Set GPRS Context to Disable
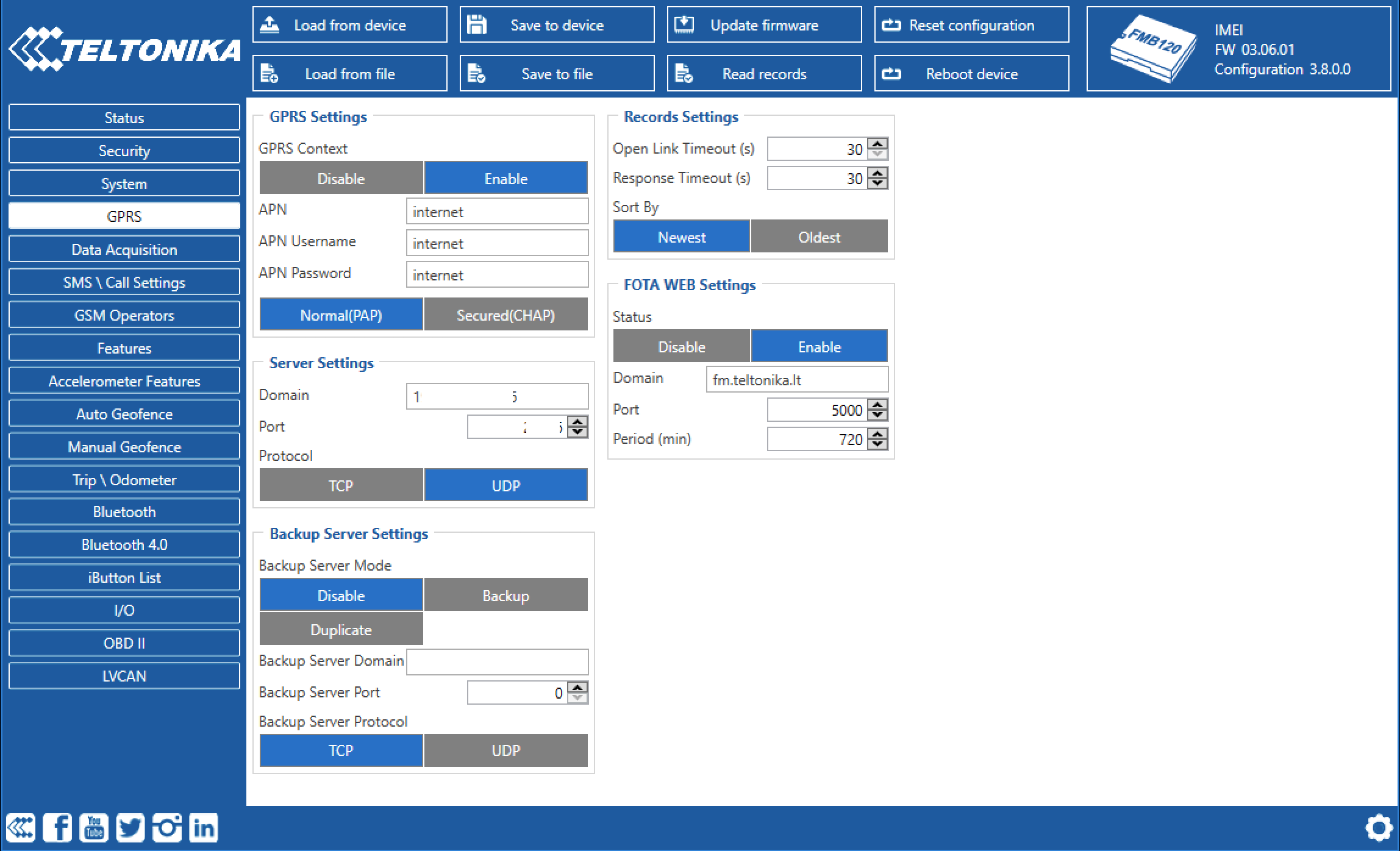The height and width of the screenshot is (851, 1400). click(x=341, y=179)
